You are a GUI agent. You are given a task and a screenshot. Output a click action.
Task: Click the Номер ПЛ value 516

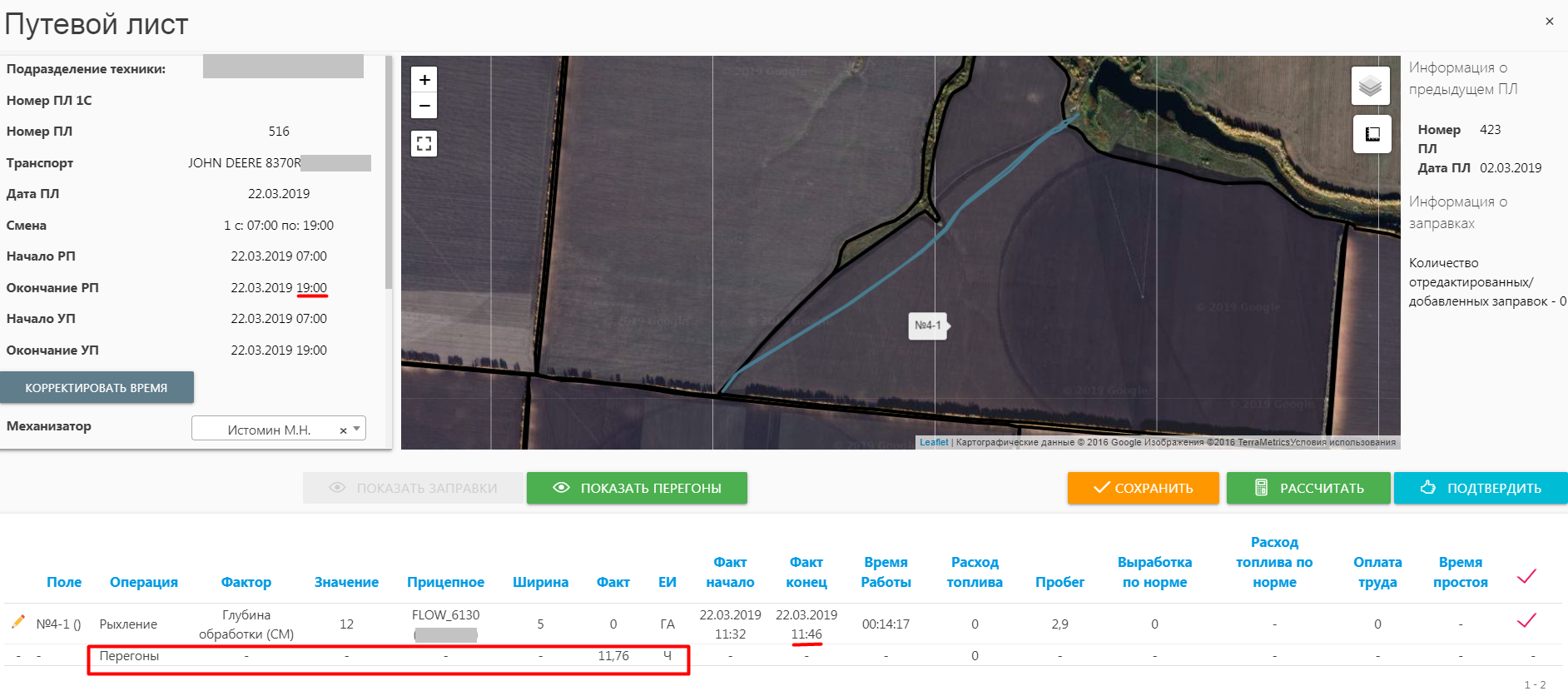click(279, 132)
